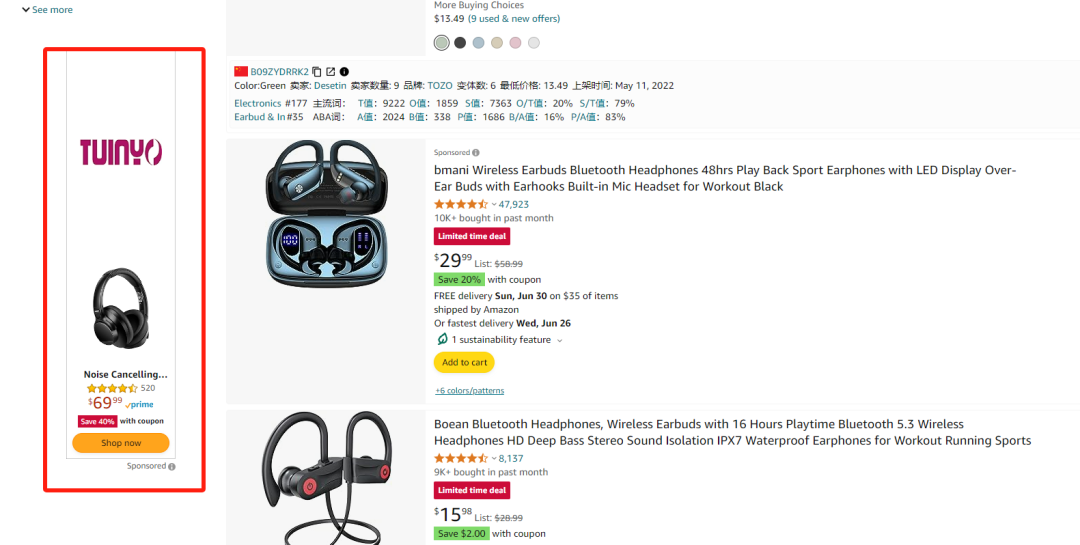Open the 9 used & new offers link
1080x545 pixels.
(514, 18)
